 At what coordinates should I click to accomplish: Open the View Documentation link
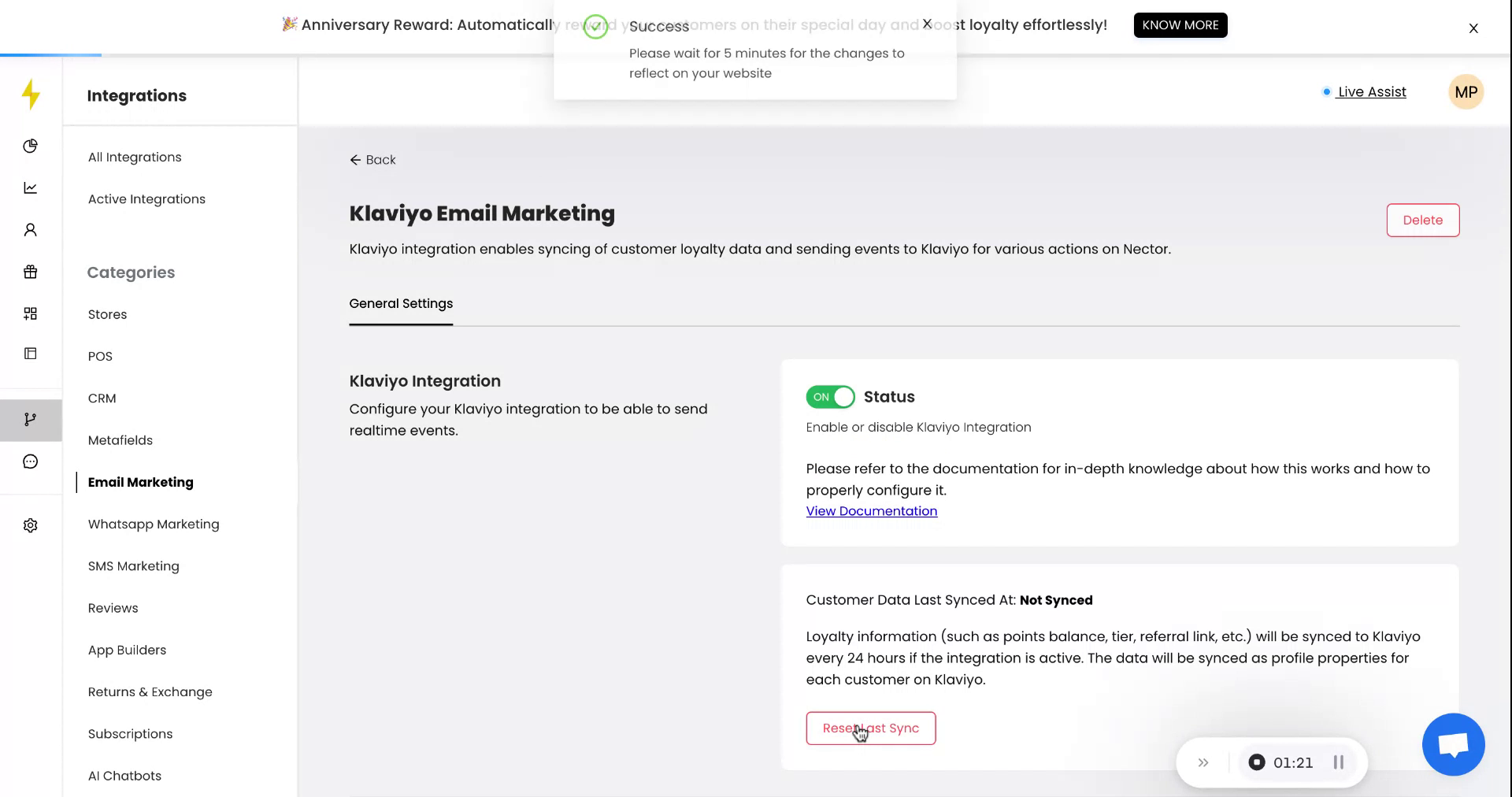[x=871, y=511]
